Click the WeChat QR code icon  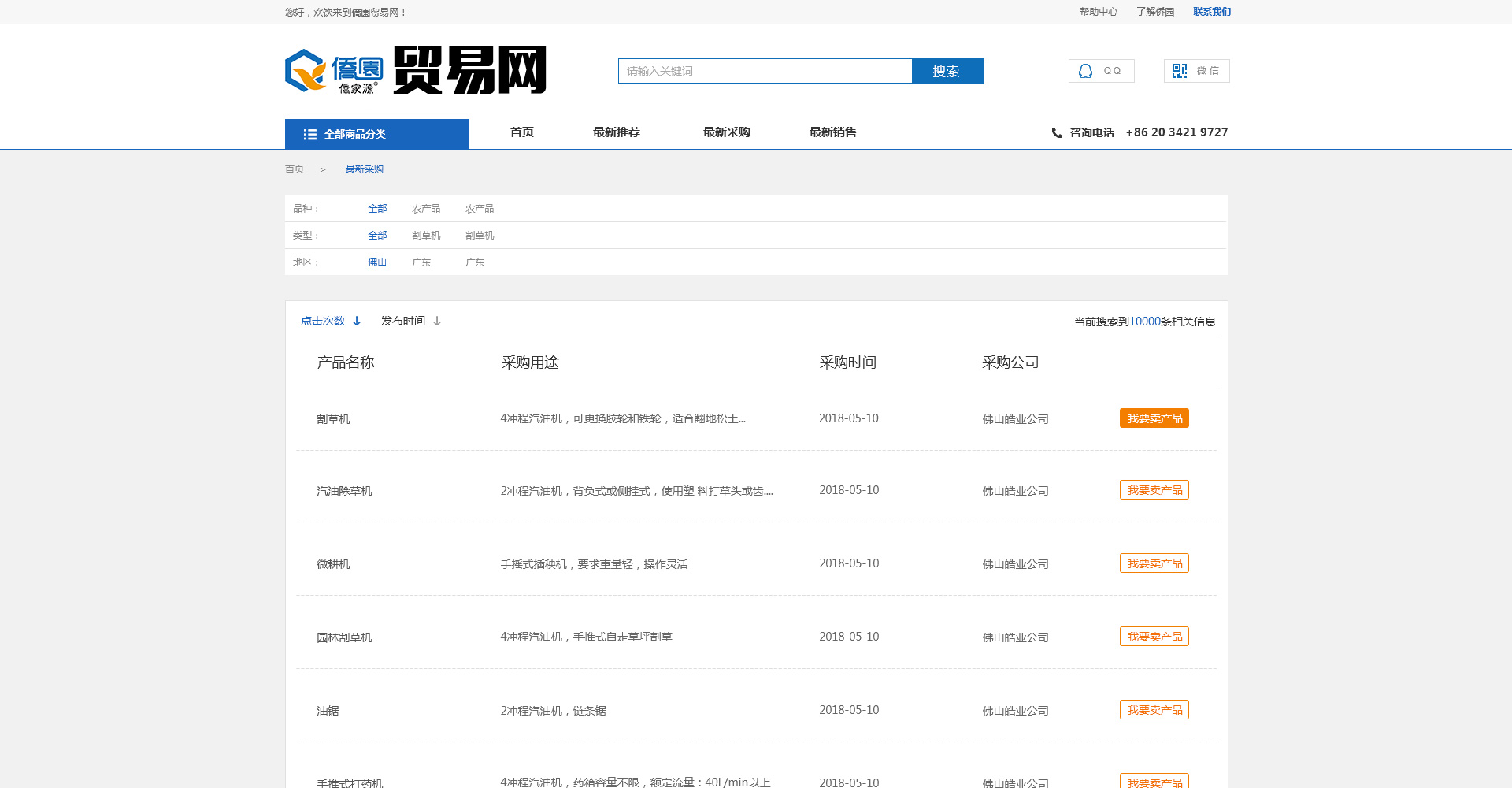[x=1179, y=71]
